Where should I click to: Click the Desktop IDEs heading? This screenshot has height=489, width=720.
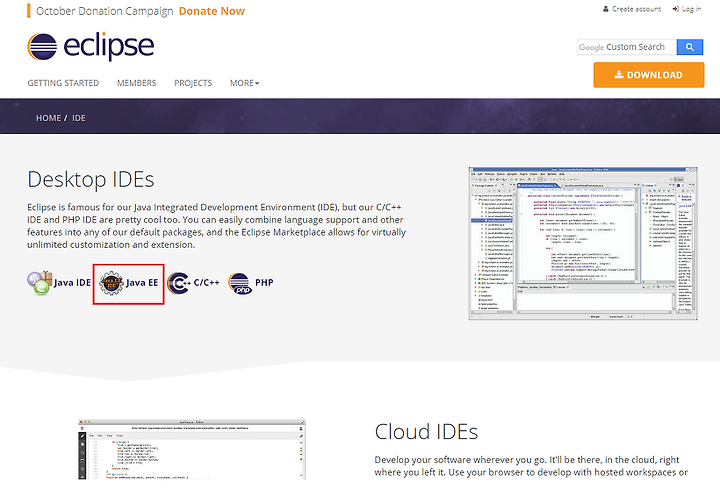click(x=91, y=180)
